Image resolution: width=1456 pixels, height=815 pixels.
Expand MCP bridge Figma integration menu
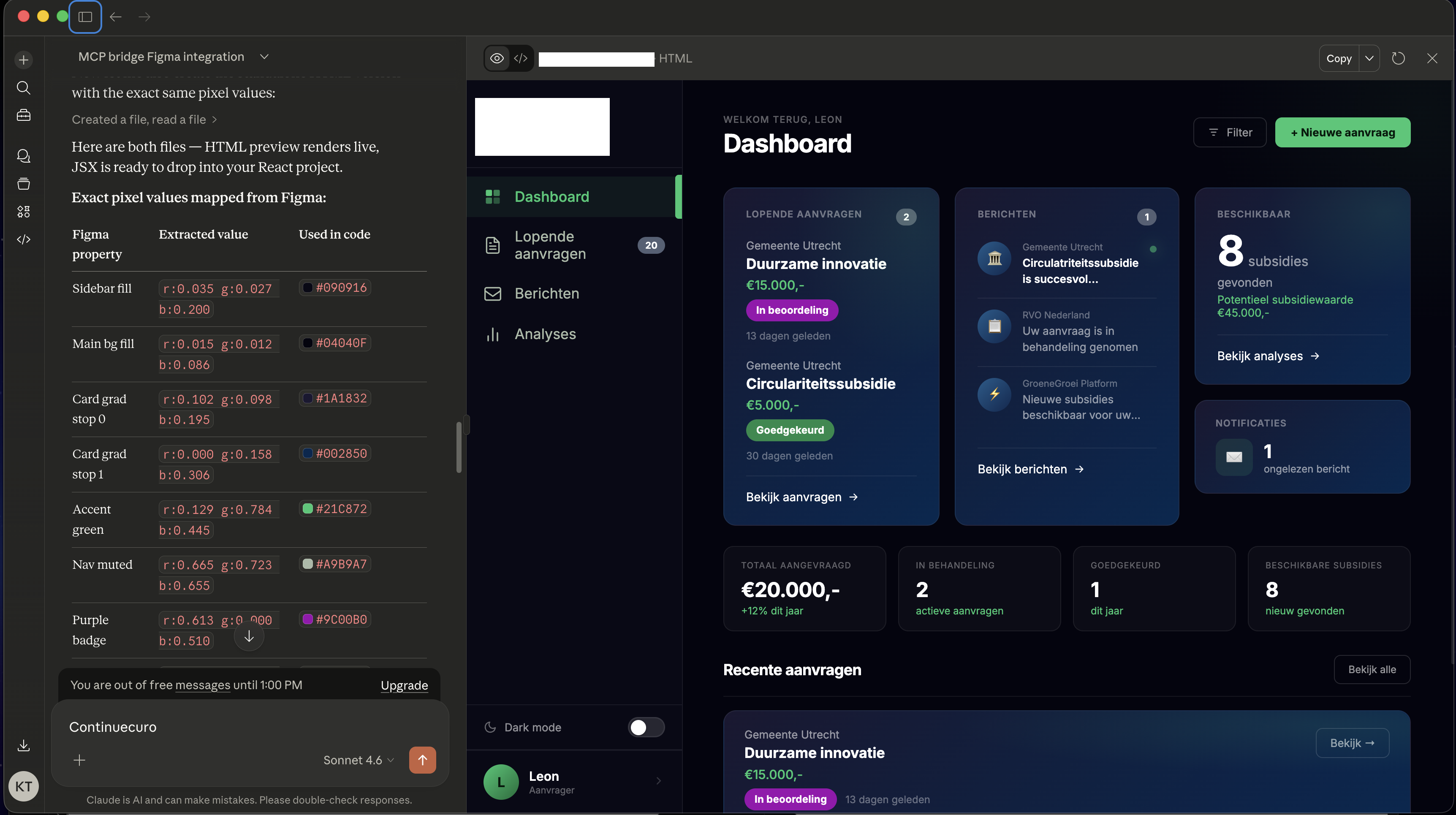[264, 57]
